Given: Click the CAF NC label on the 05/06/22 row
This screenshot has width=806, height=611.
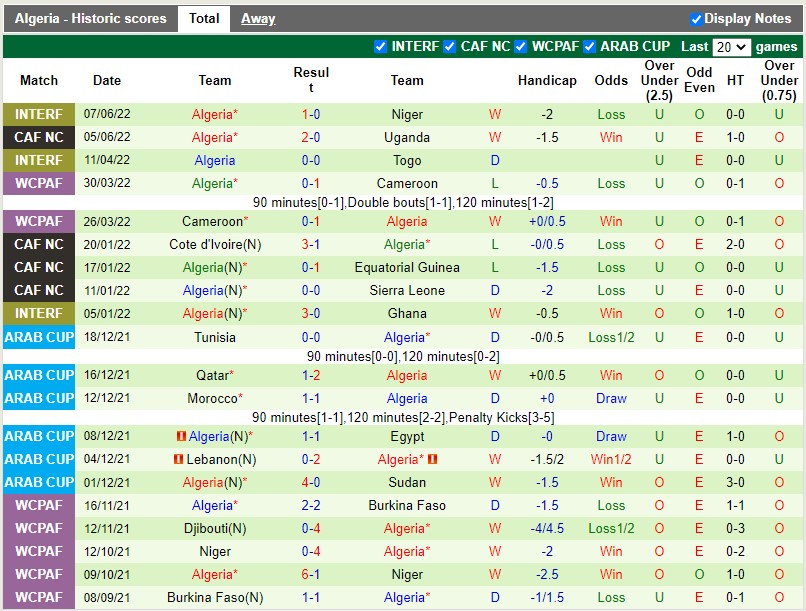Looking at the screenshot, I should point(39,137).
